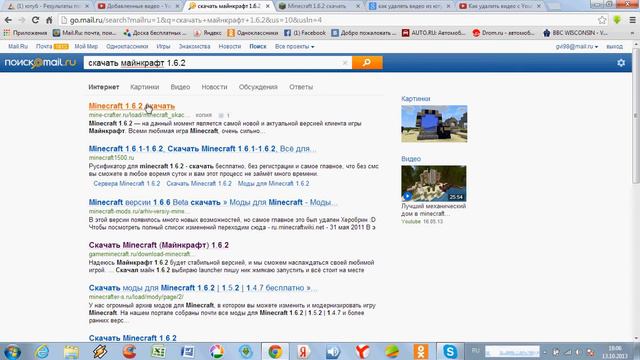This screenshot has width=640, height=360.
Task: Click Сервера Minecraft 1.6.2 sublink
Action: 127,184
